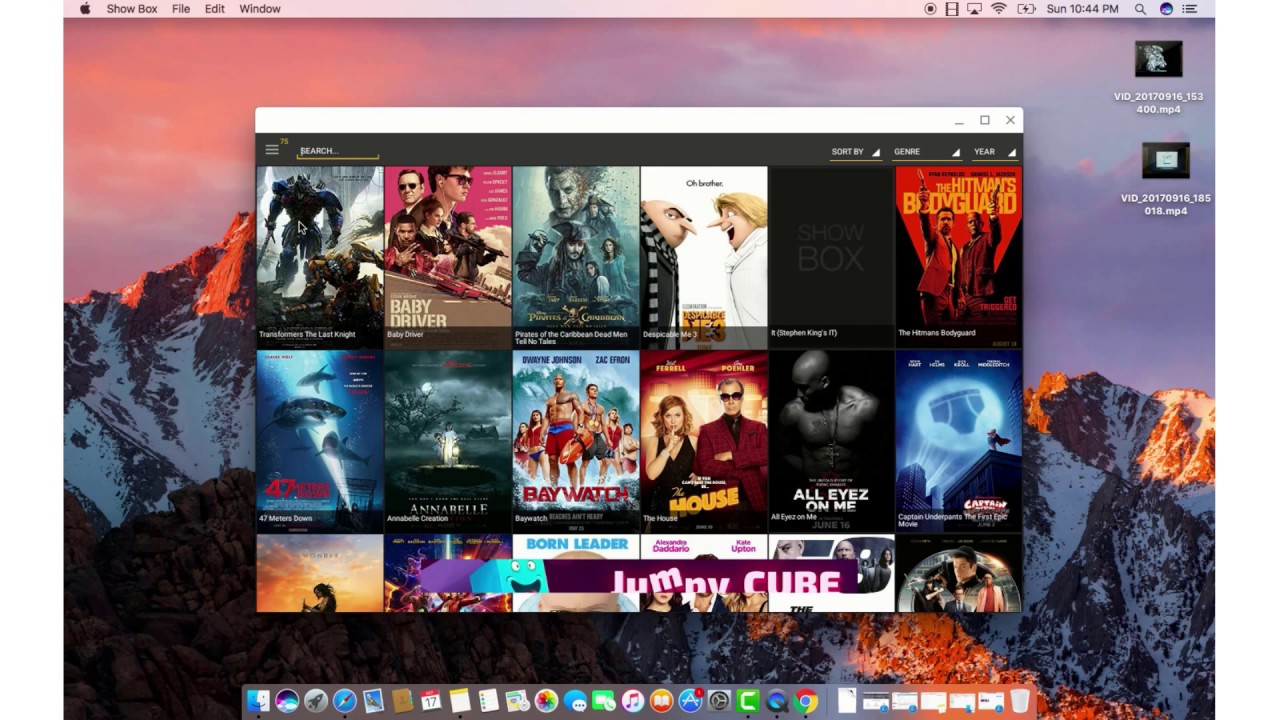Open the Mail stamp dock icon
The image size is (1280, 720).
coord(374,701)
